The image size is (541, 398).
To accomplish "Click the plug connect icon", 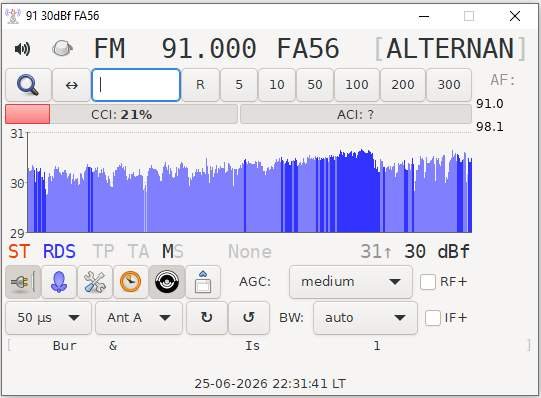I will click(x=23, y=282).
